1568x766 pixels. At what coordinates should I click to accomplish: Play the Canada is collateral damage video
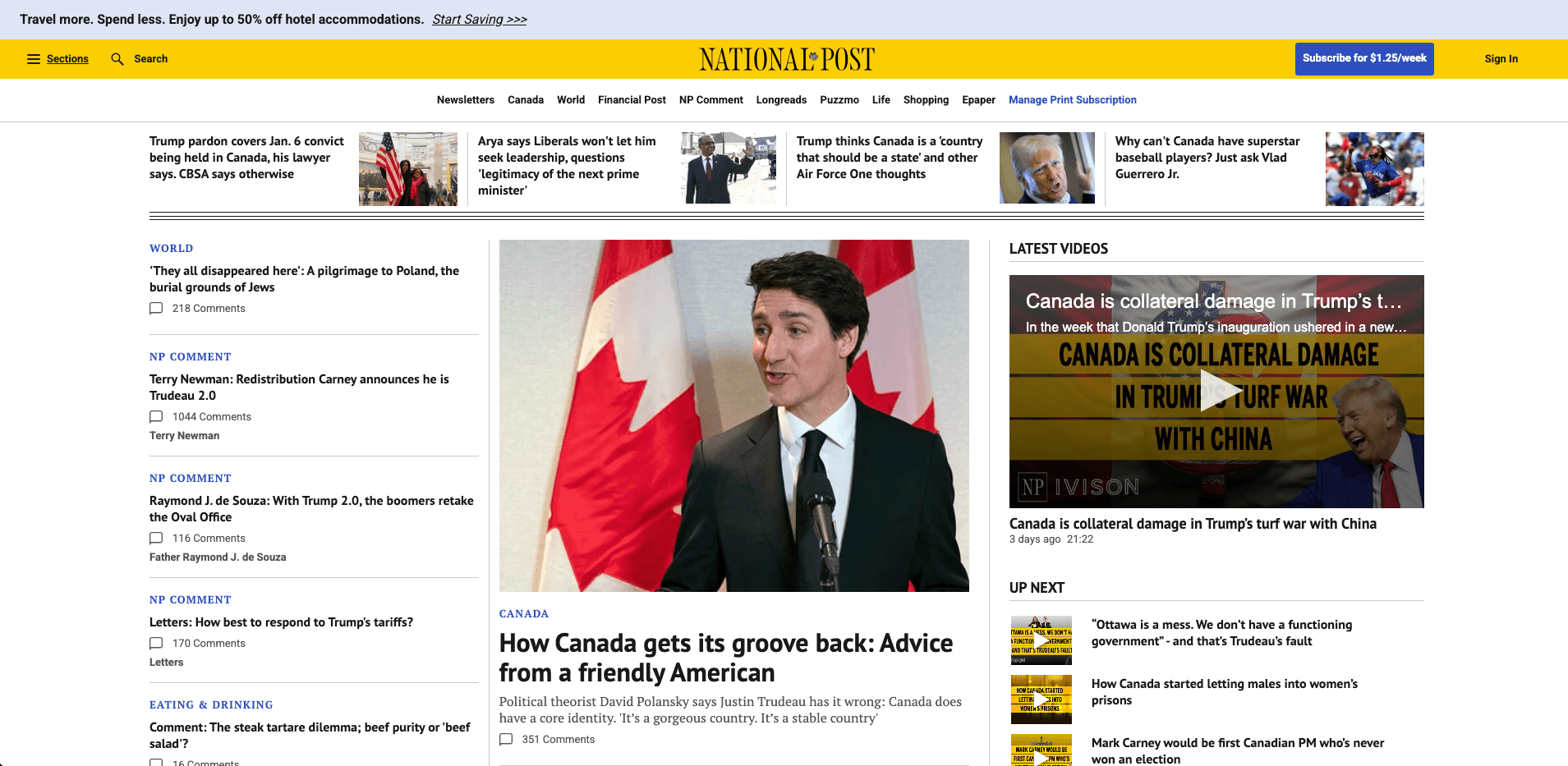(1216, 391)
